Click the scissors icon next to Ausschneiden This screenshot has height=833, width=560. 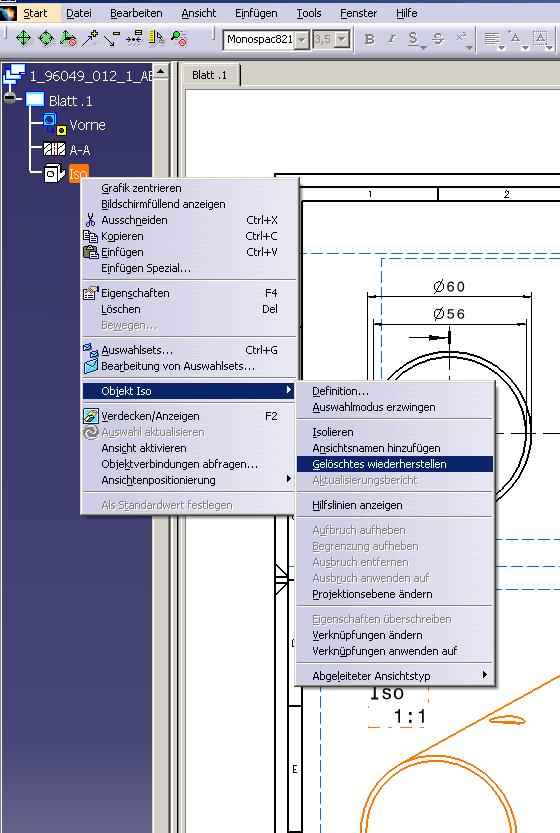point(91,220)
